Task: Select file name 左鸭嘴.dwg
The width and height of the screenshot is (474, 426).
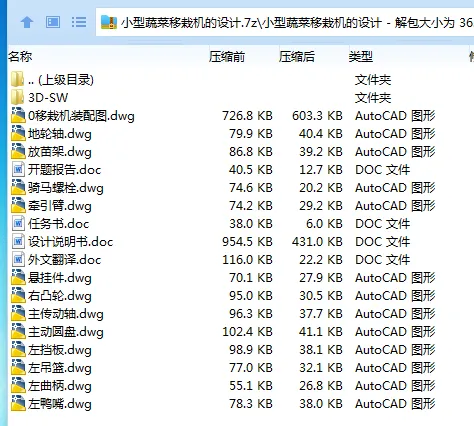Action: coord(60,404)
